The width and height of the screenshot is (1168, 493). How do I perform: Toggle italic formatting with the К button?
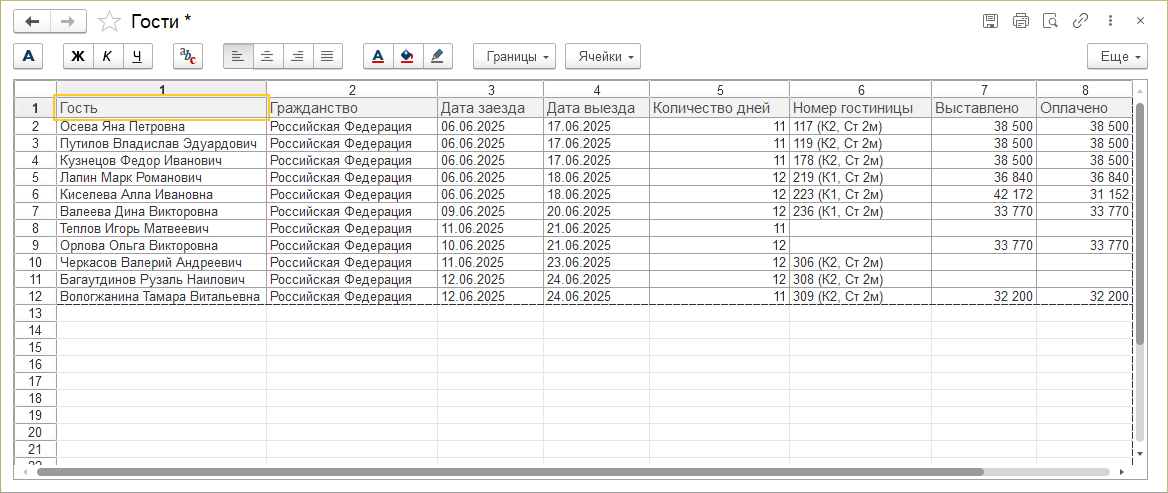(107, 56)
